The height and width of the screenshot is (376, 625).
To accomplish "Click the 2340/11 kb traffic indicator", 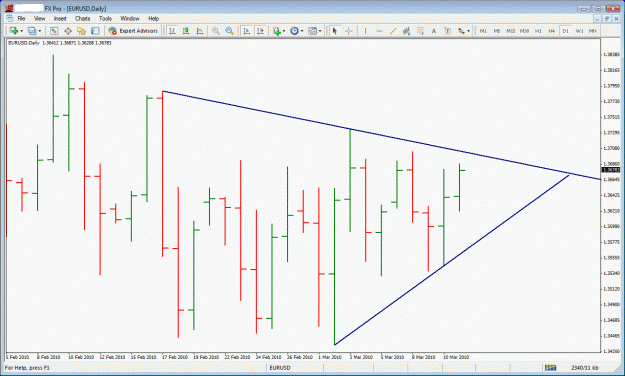I will point(584,368).
